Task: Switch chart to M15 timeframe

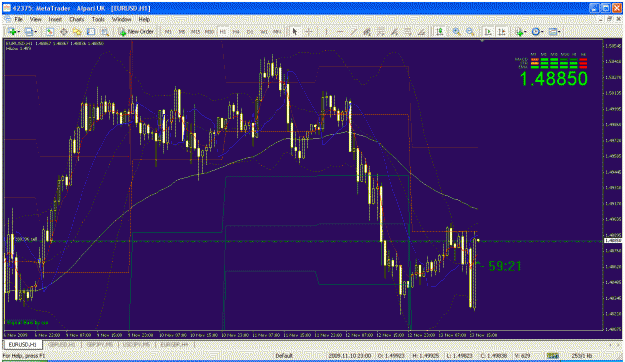Action: 195,31
